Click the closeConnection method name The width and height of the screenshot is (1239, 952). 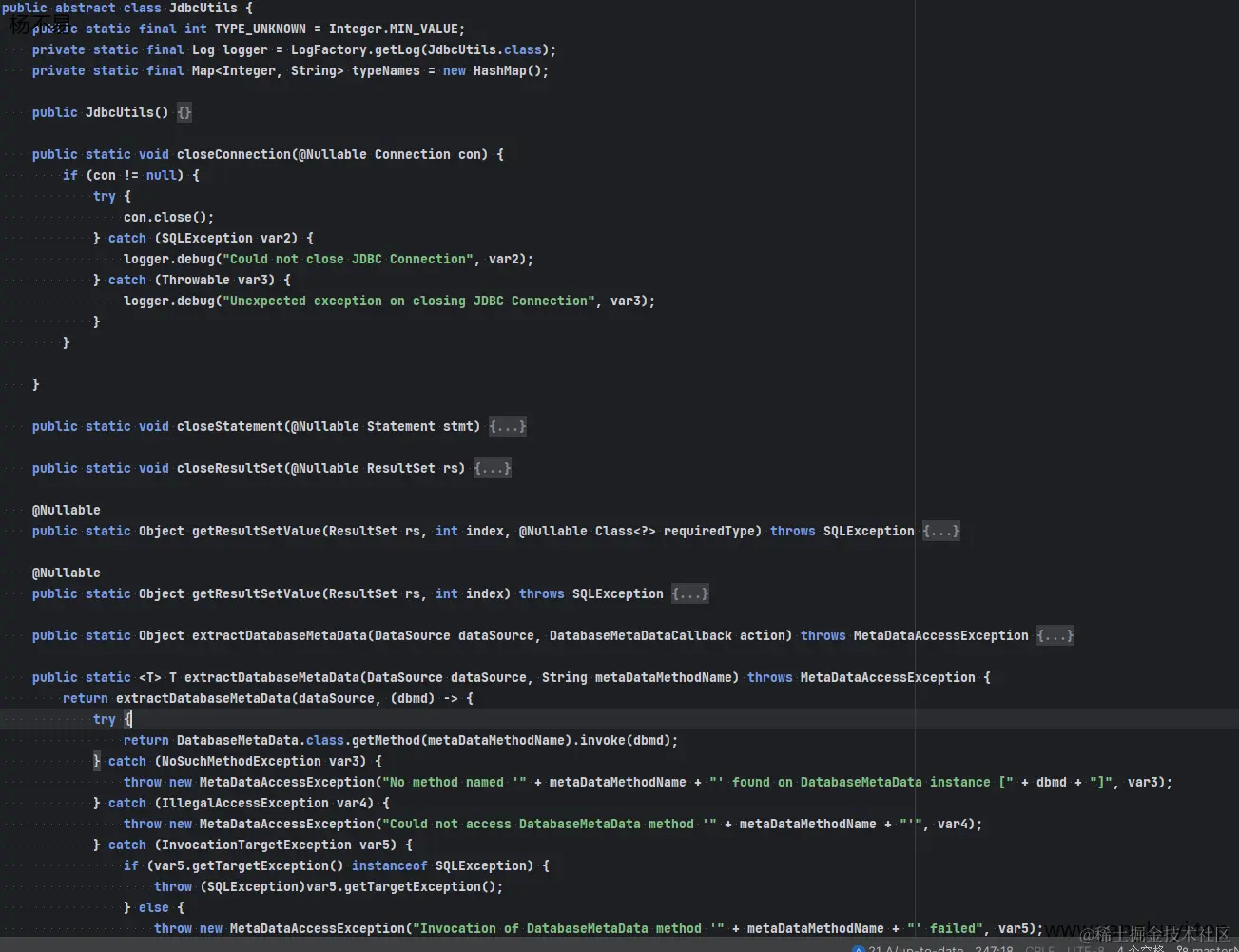[x=234, y=154]
